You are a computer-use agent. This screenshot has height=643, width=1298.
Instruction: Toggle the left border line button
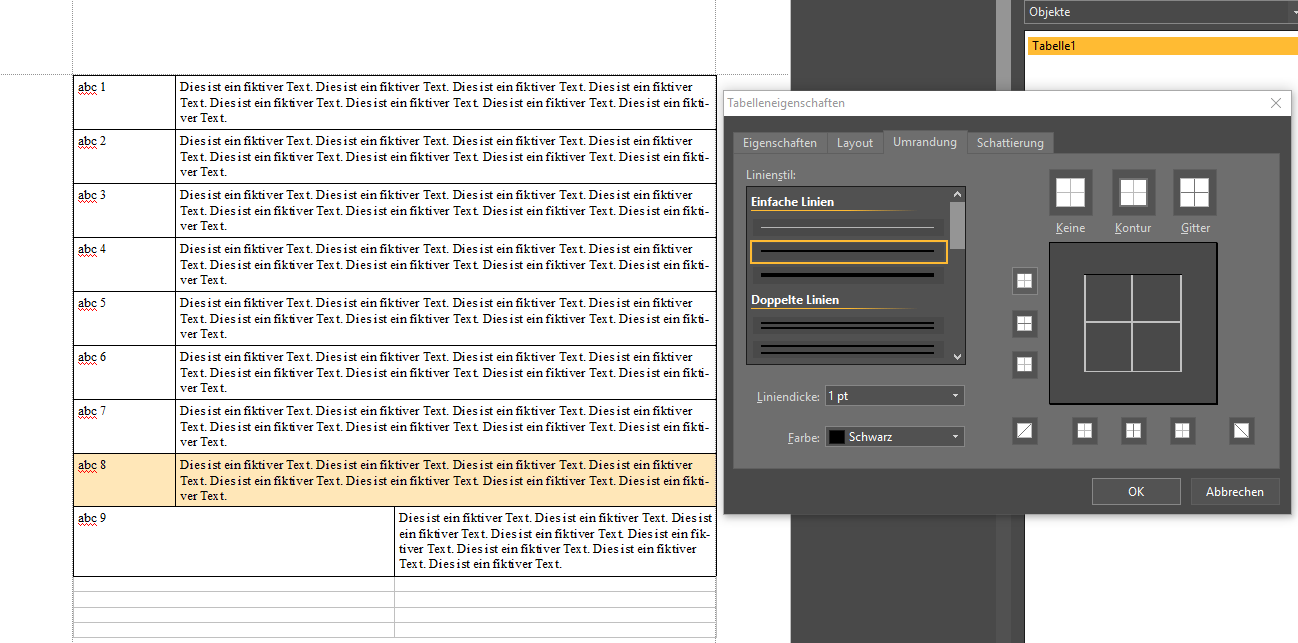point(1085,431)
